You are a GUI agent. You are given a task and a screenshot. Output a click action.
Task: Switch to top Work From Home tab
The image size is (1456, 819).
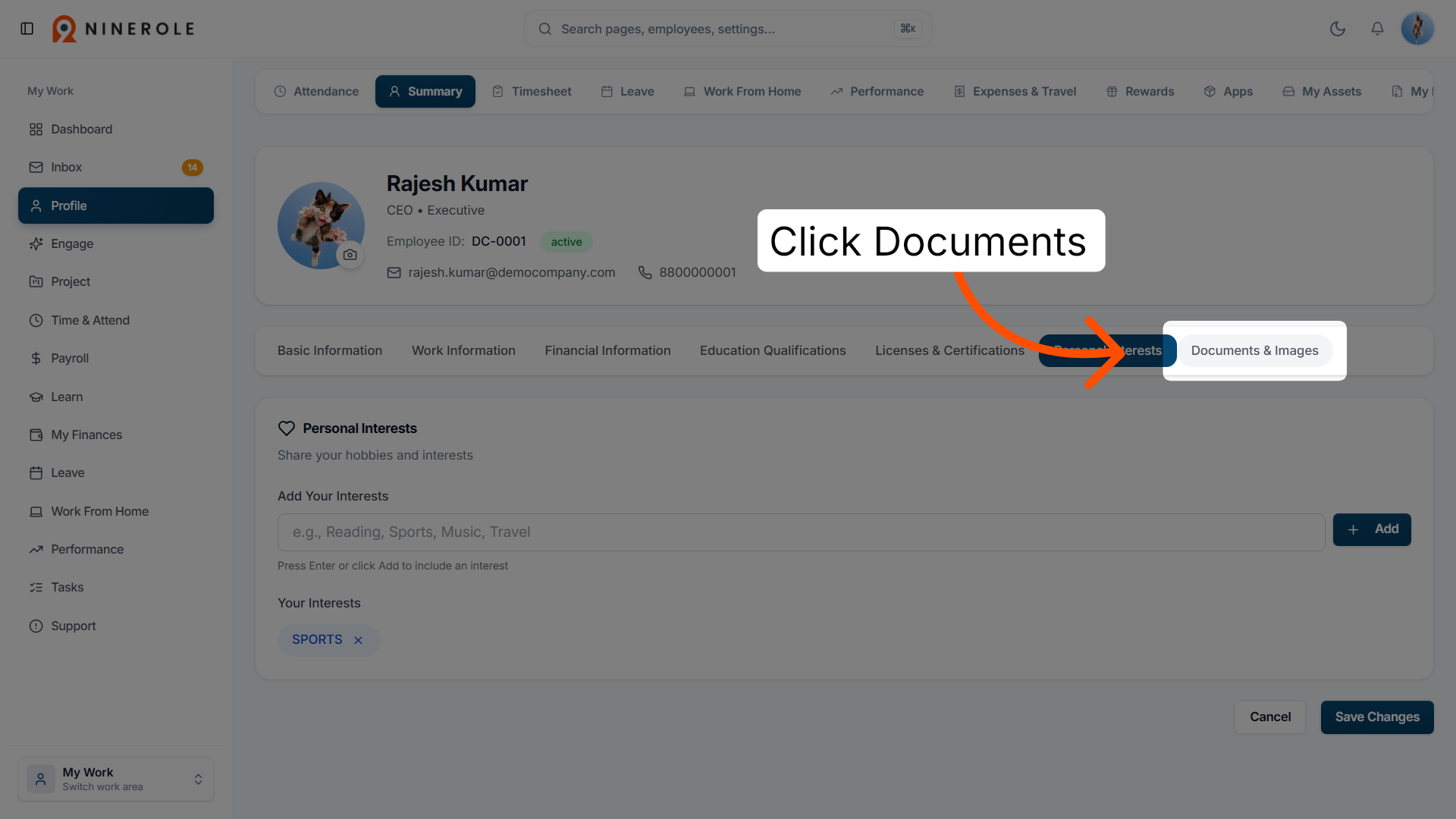pyautogui.click(x=742, y=91)
